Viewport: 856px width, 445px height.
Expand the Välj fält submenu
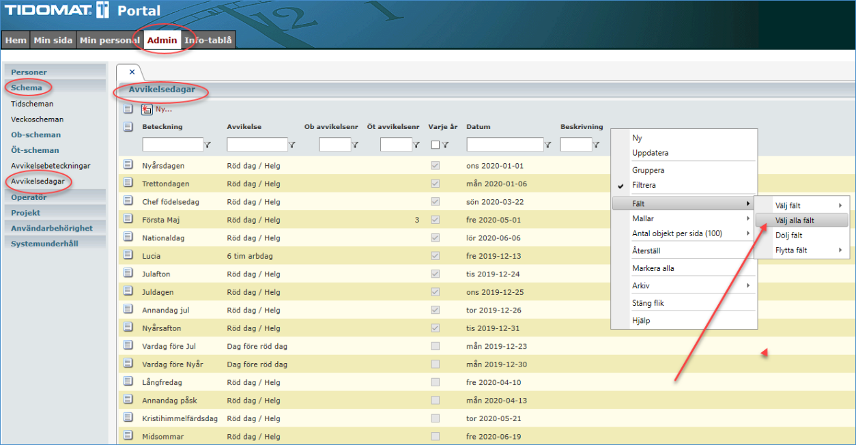(x=802, y=205)
